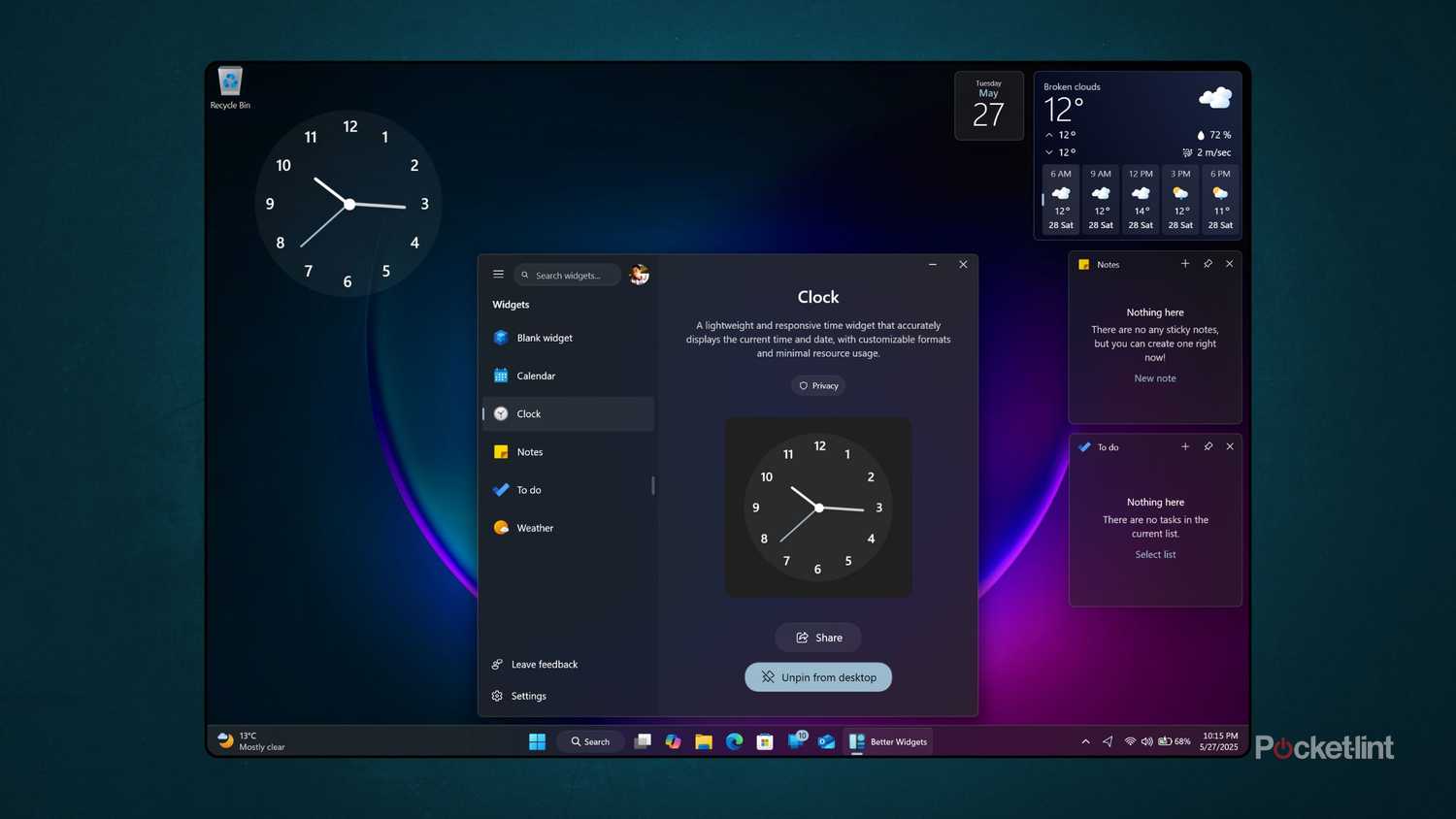The image size is (1456, 819).
Task: Select Calendar in the Widgets list
Action: 536,376
